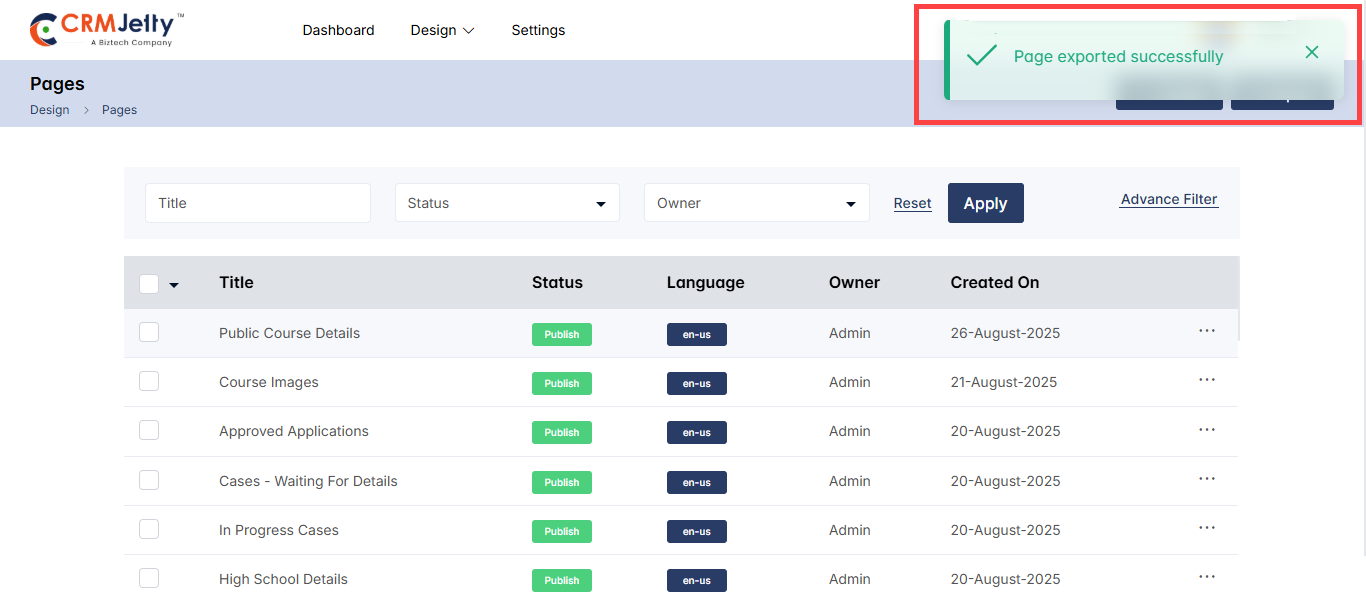Open actions menu for Cases - Waiting For Details
This screenshot has width=1366, height=599.
click(x=1206, y=479)
